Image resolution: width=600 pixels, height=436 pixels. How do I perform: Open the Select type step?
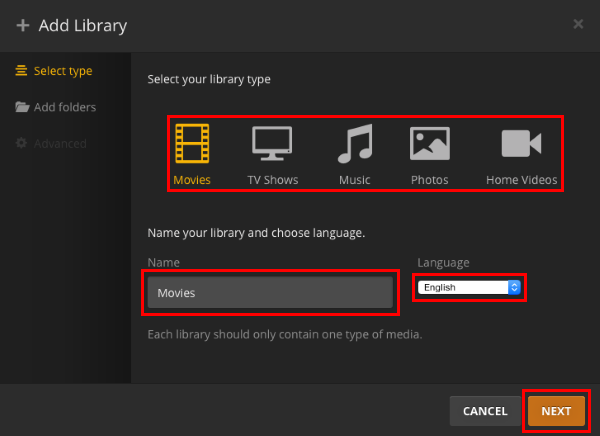[54, 71]
